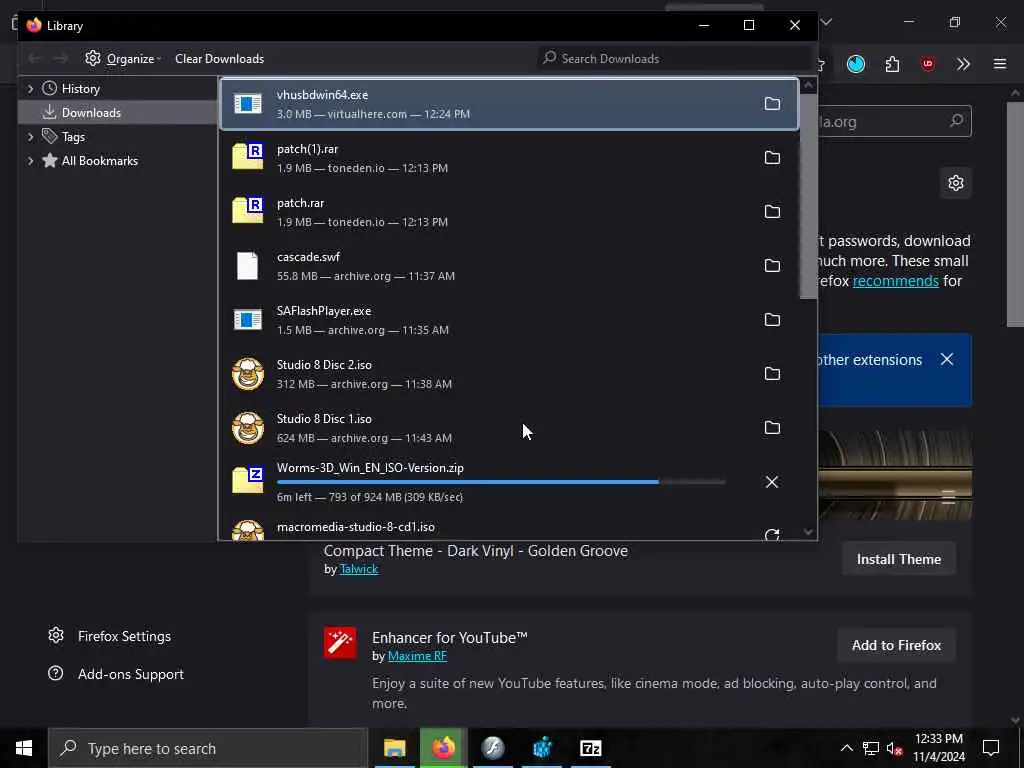Expand the All Bookmarks tree node

[x=30, y=161]
